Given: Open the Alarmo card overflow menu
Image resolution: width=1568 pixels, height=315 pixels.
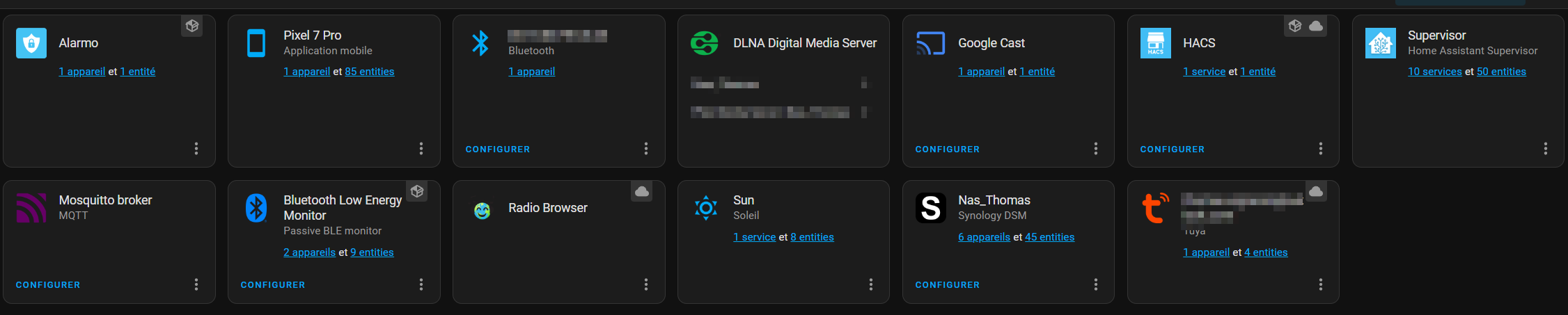Looking at the screenshot, I should (x=196, y=149).
